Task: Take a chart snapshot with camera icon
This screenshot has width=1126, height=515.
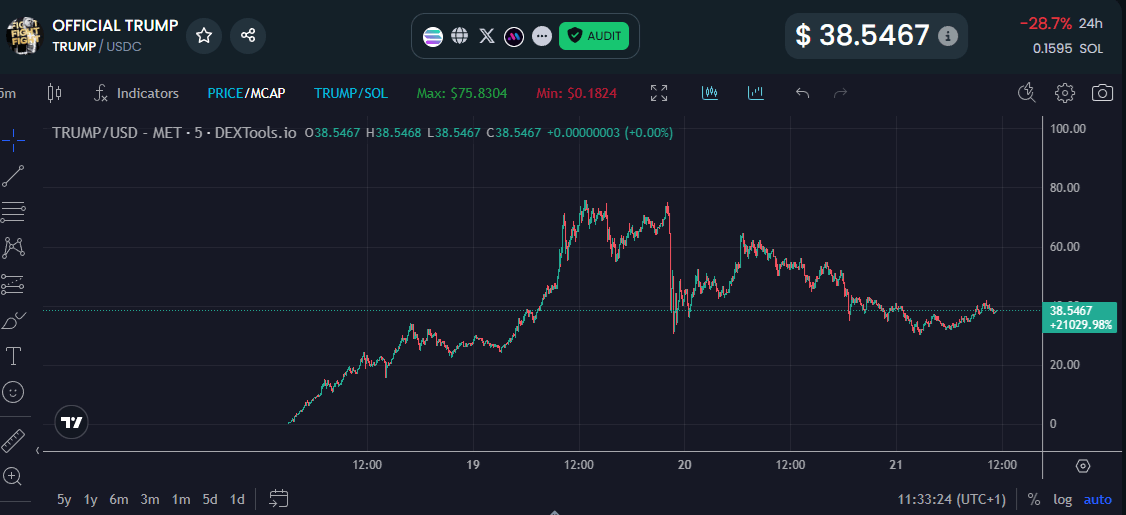Action: pyautogui.click(x=1102, y=93)
